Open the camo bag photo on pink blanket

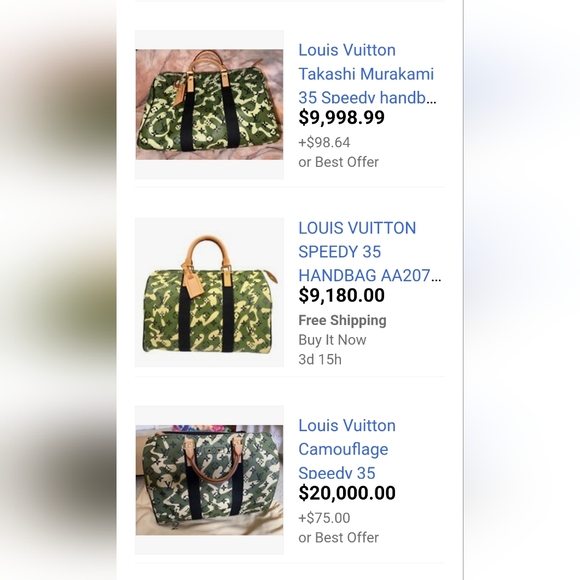209,105
